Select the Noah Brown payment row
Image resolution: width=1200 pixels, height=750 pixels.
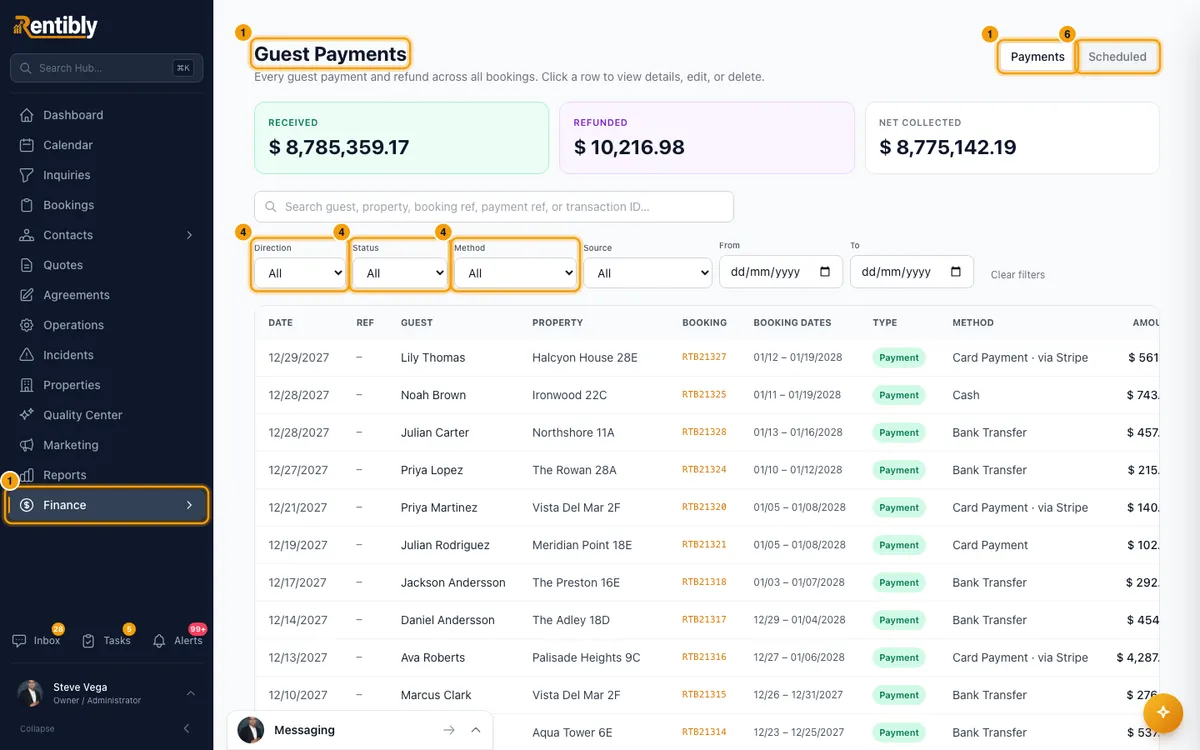707,395
